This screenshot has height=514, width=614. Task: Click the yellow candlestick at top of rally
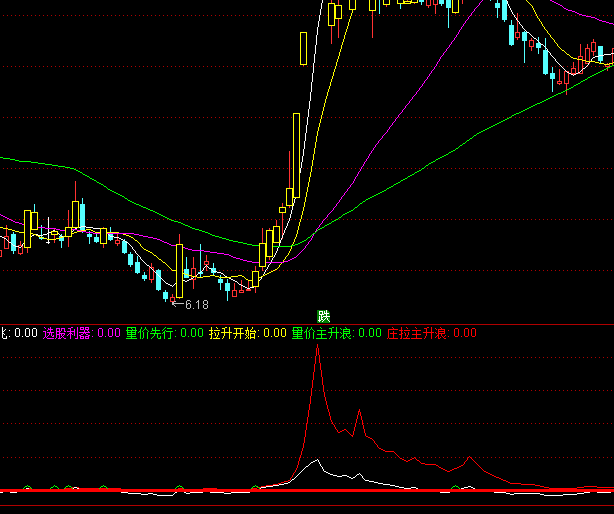[x=303, y=47]
